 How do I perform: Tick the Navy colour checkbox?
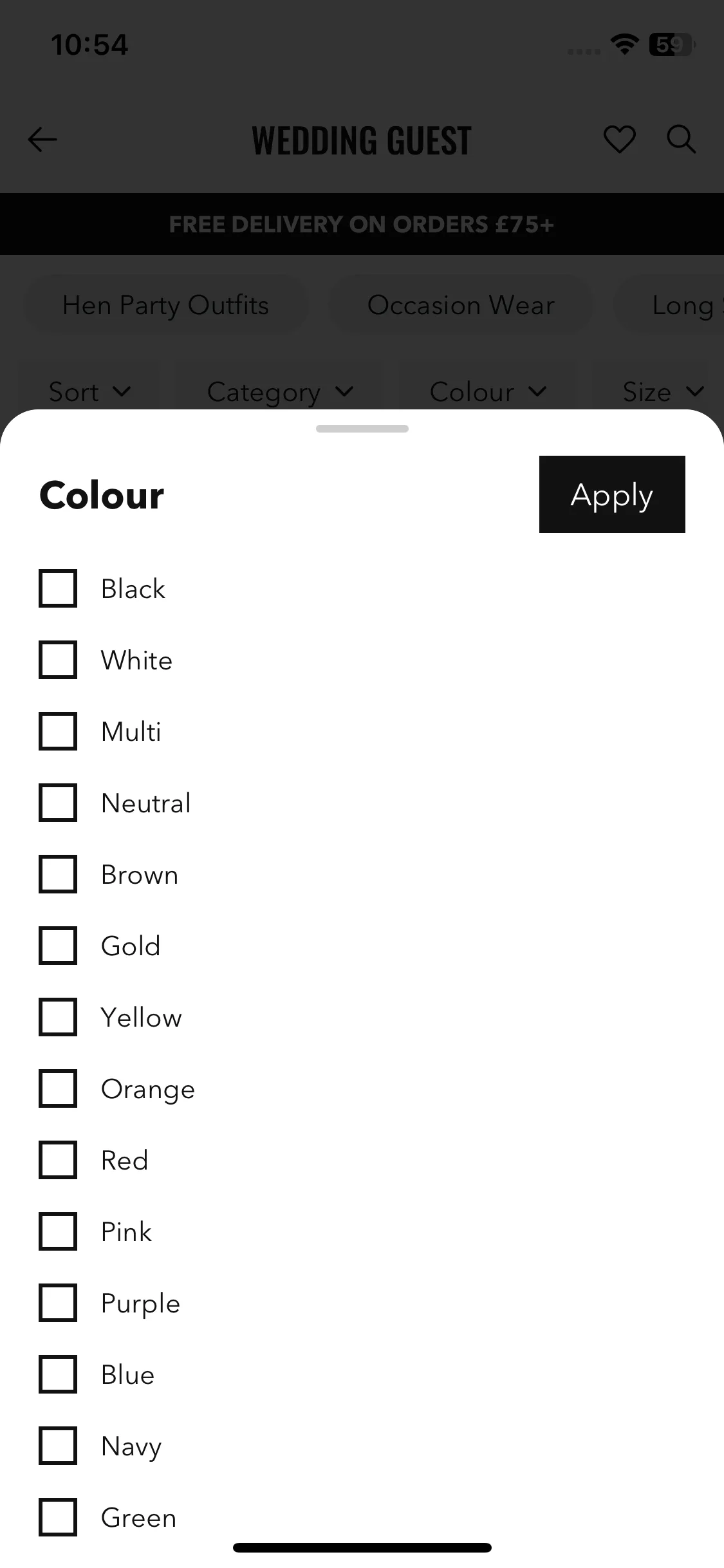[x=58, y=1446]
